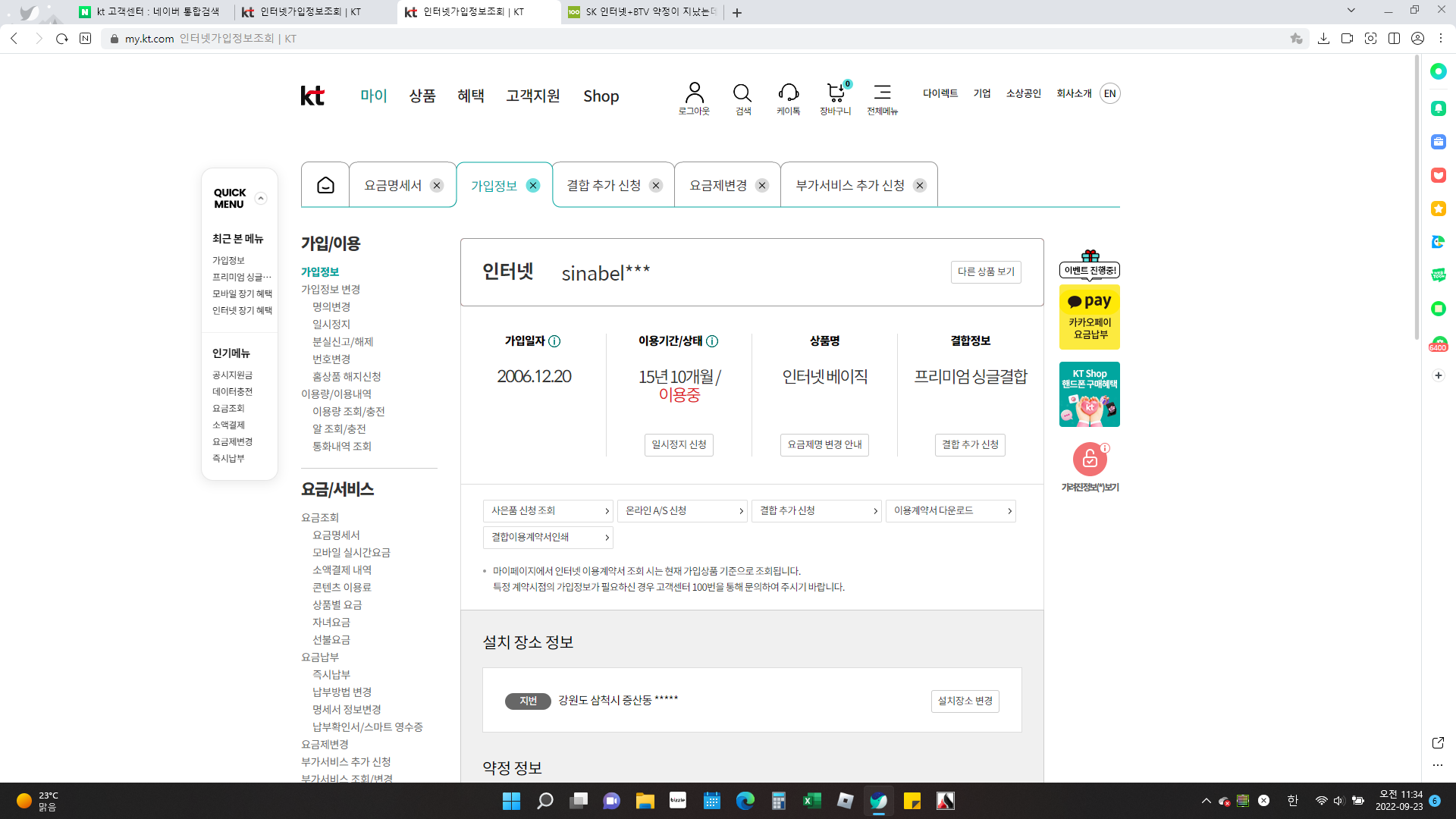Click the 설치장소 변경 button
This screenshot has height=819, width=1456.
965,701
